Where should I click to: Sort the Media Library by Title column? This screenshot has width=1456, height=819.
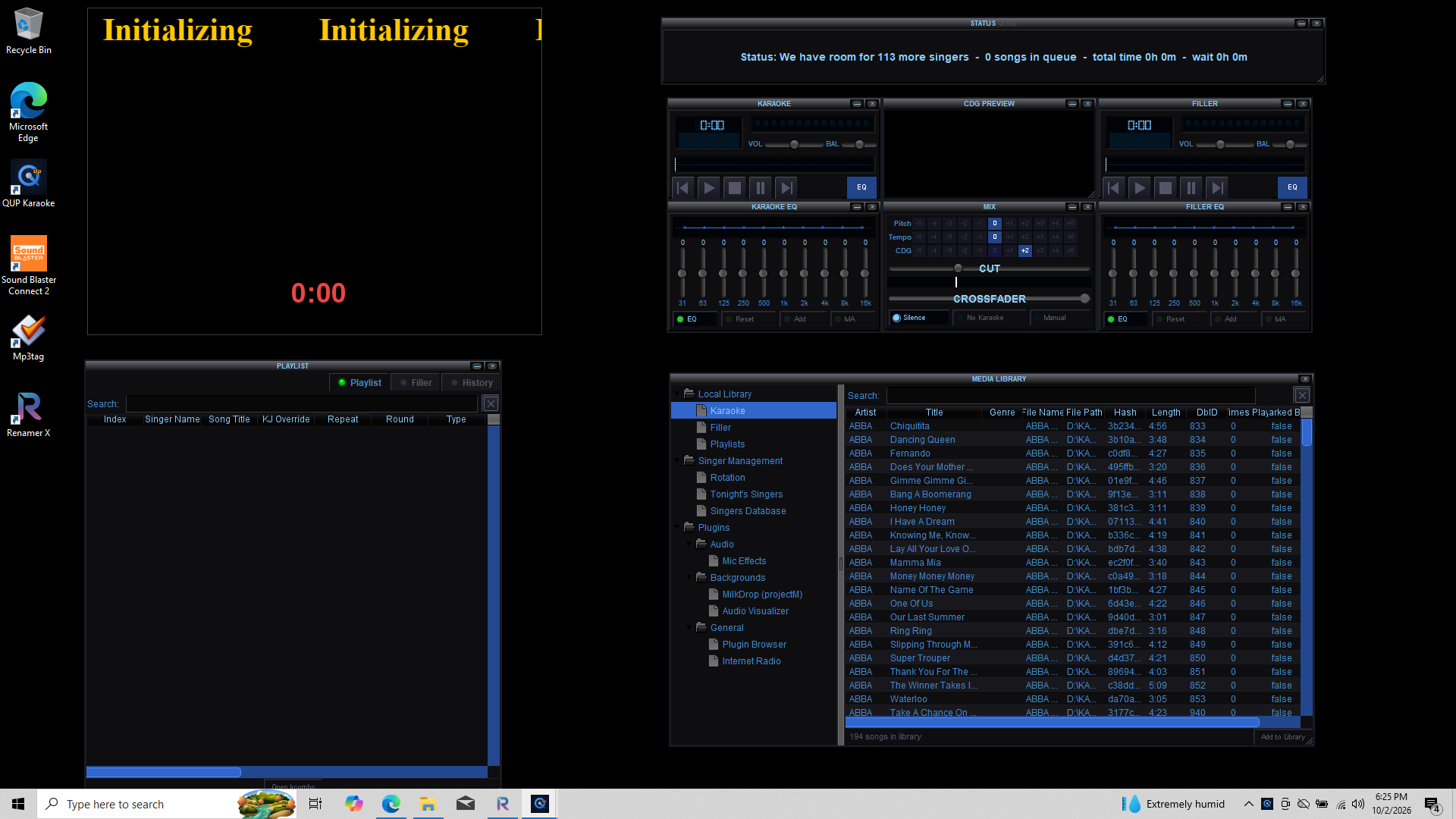click(x=934, y=413)
